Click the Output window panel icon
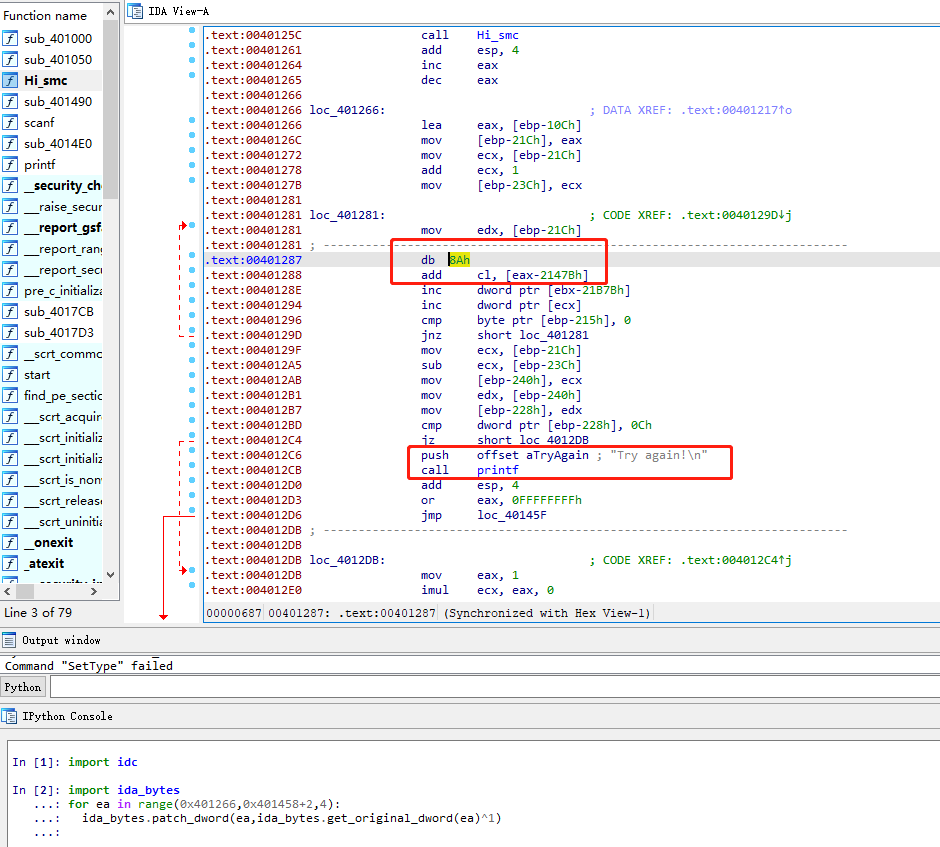Viewport: 940px width, 847px height. click(x=9, y=640)
